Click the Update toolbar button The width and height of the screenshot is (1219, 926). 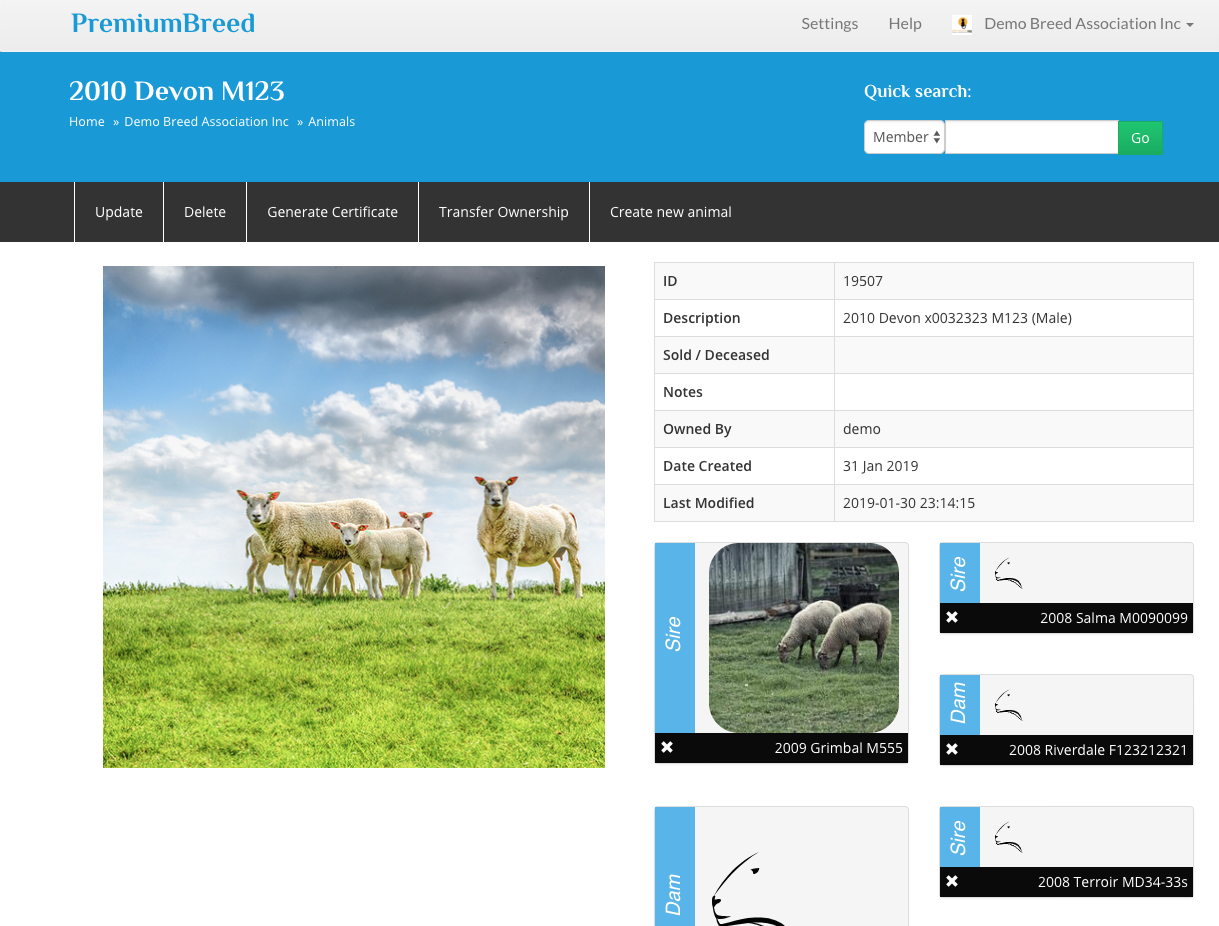119,212
